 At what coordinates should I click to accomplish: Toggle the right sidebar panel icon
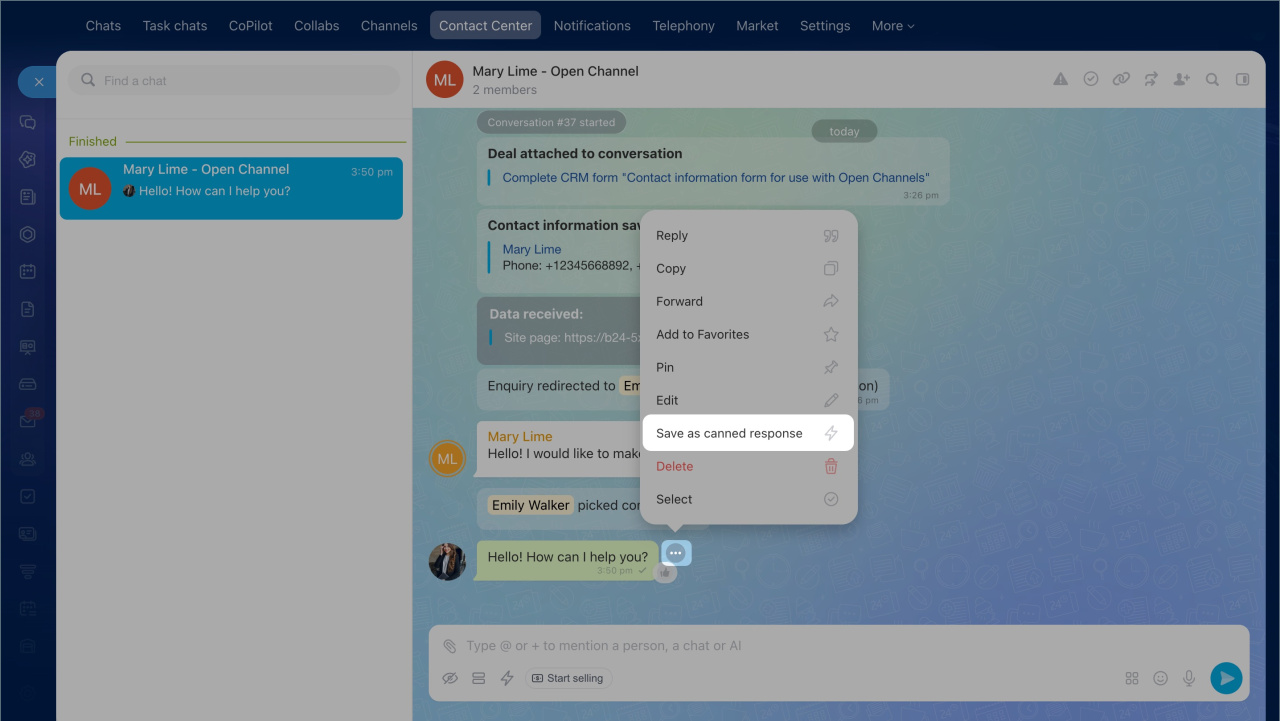tap(1242, 79)
